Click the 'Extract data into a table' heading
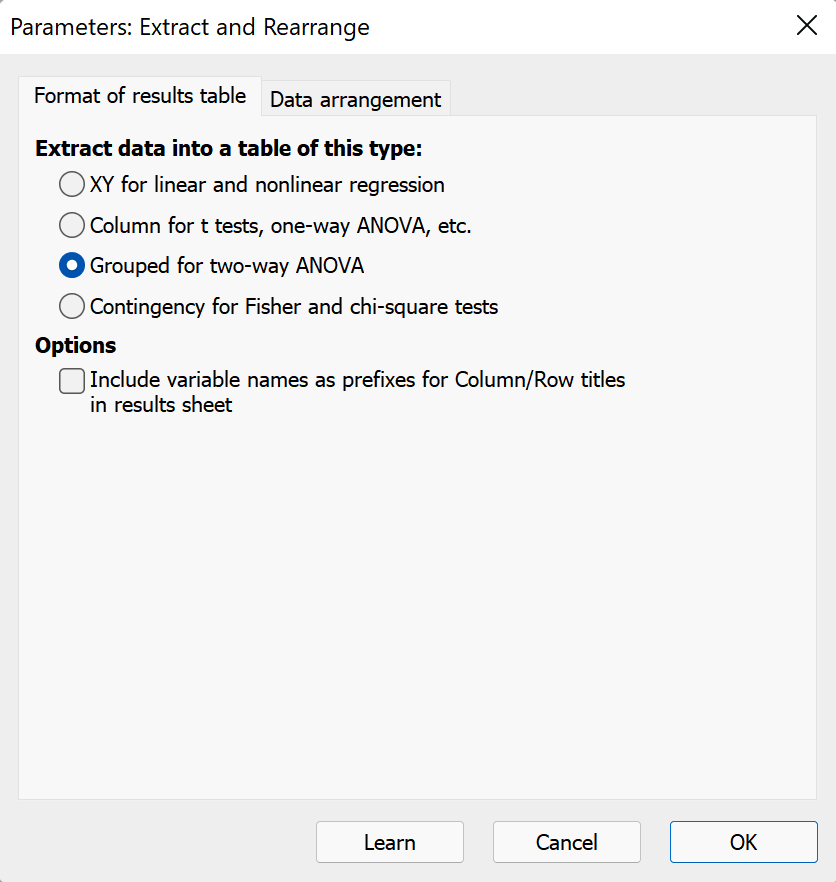836x882 pixels. pos(229,149)
